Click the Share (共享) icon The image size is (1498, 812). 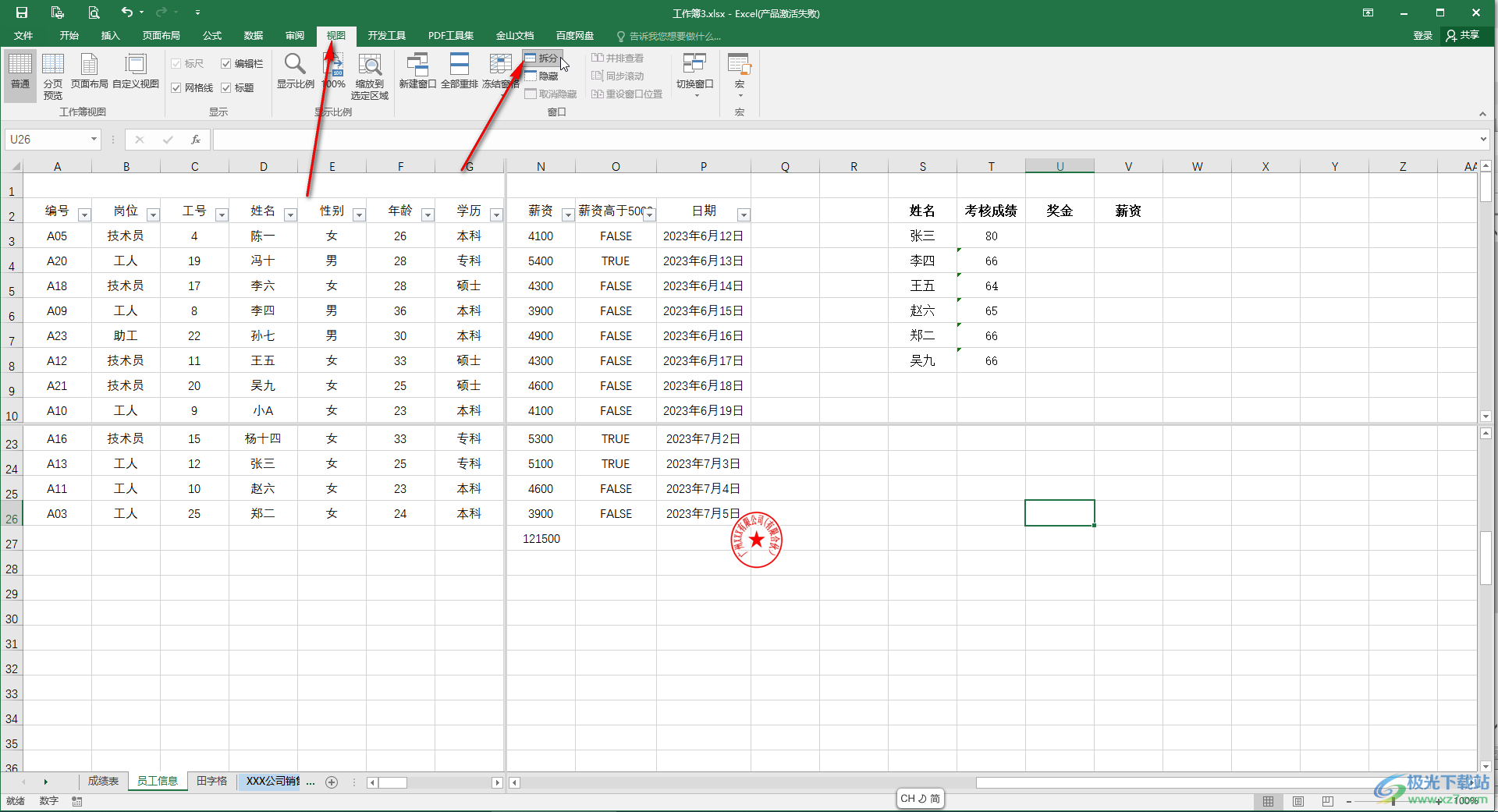(1463, 36)
